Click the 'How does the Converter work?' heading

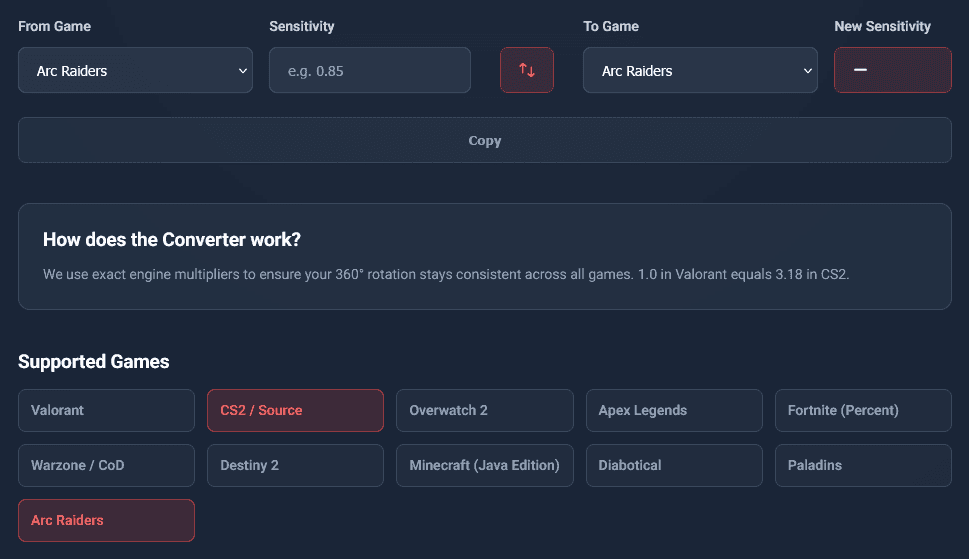point(172,240)
